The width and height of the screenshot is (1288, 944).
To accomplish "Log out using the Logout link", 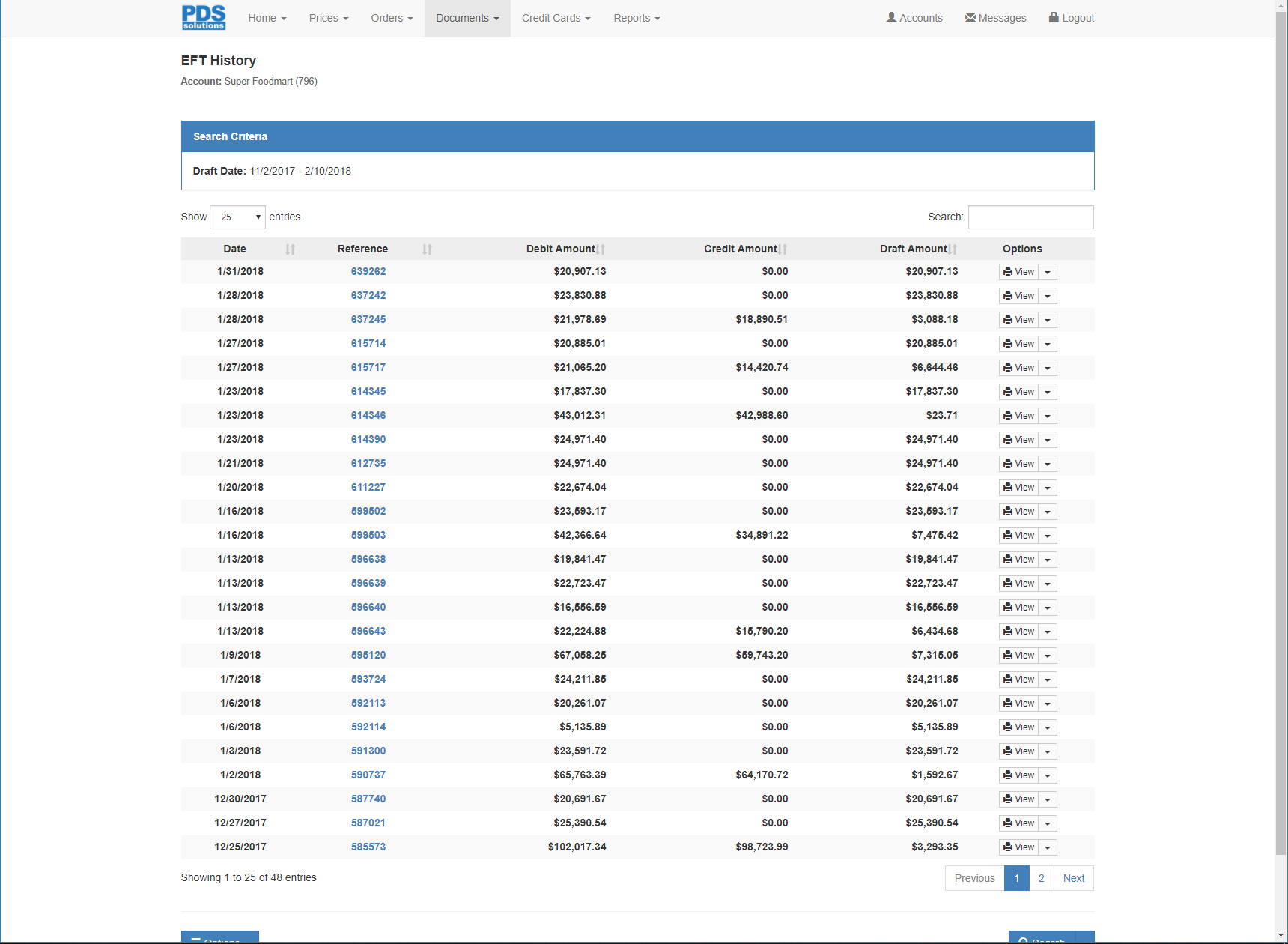I will (x=1071, y=18).
